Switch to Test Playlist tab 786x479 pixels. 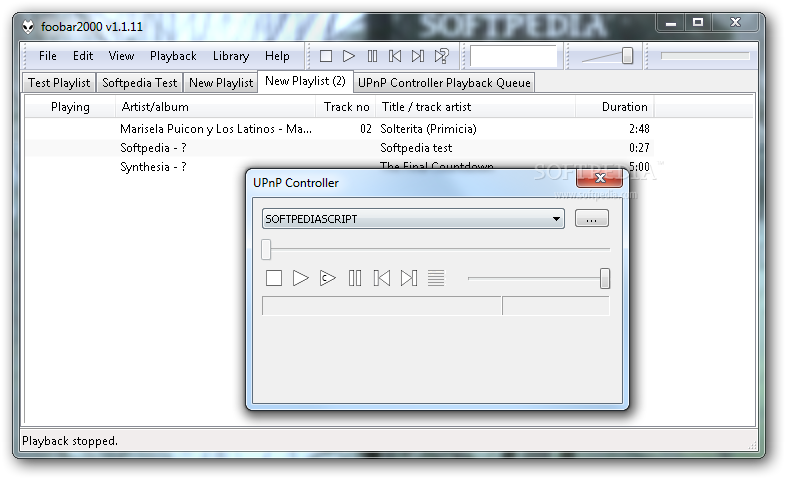point(59,83)
